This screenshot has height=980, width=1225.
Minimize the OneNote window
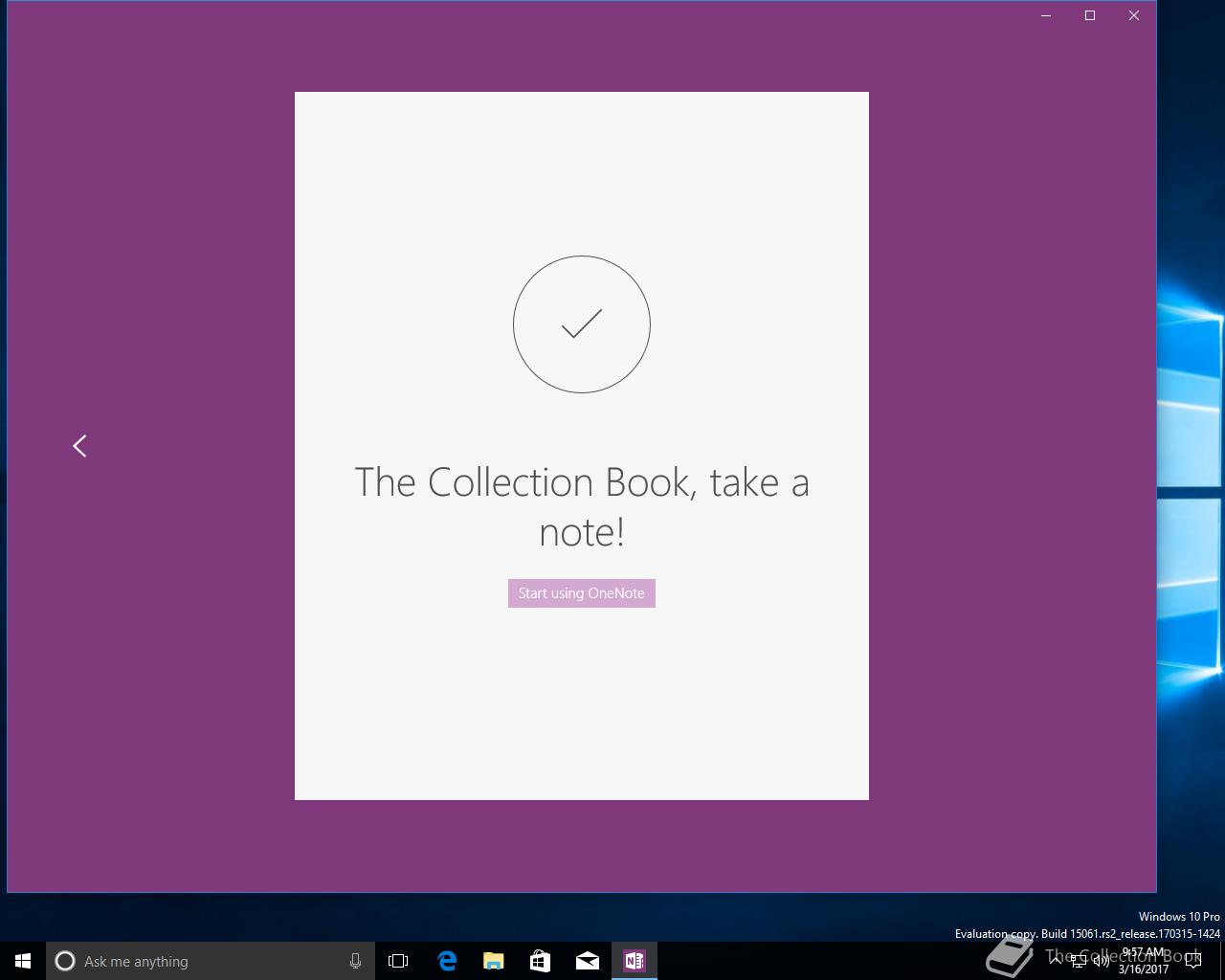pyautogui.click(x=1046, y=15)
